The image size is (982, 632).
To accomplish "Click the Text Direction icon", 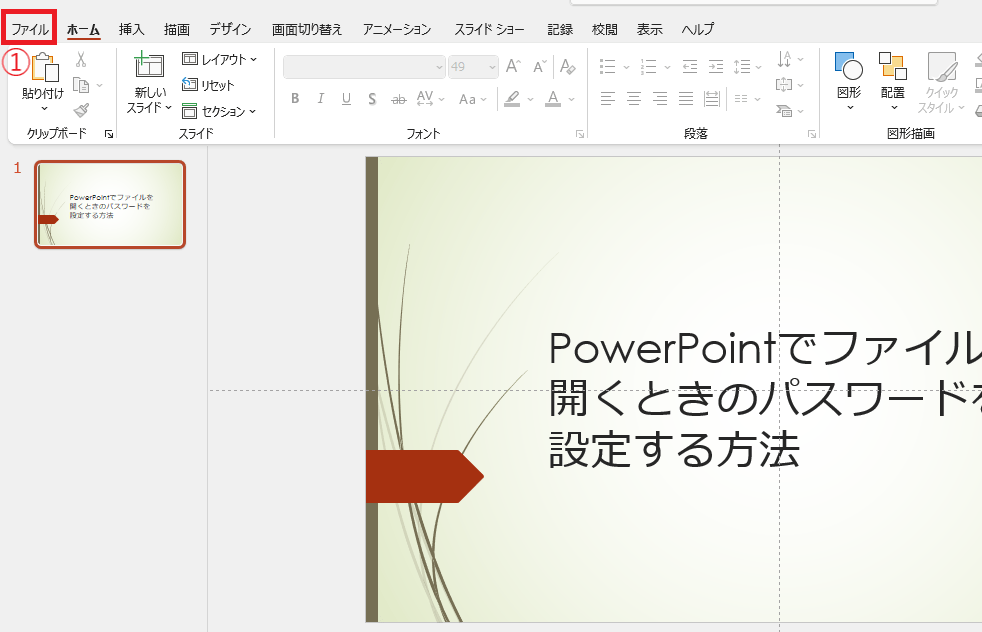I will click(x=784, y=59).
